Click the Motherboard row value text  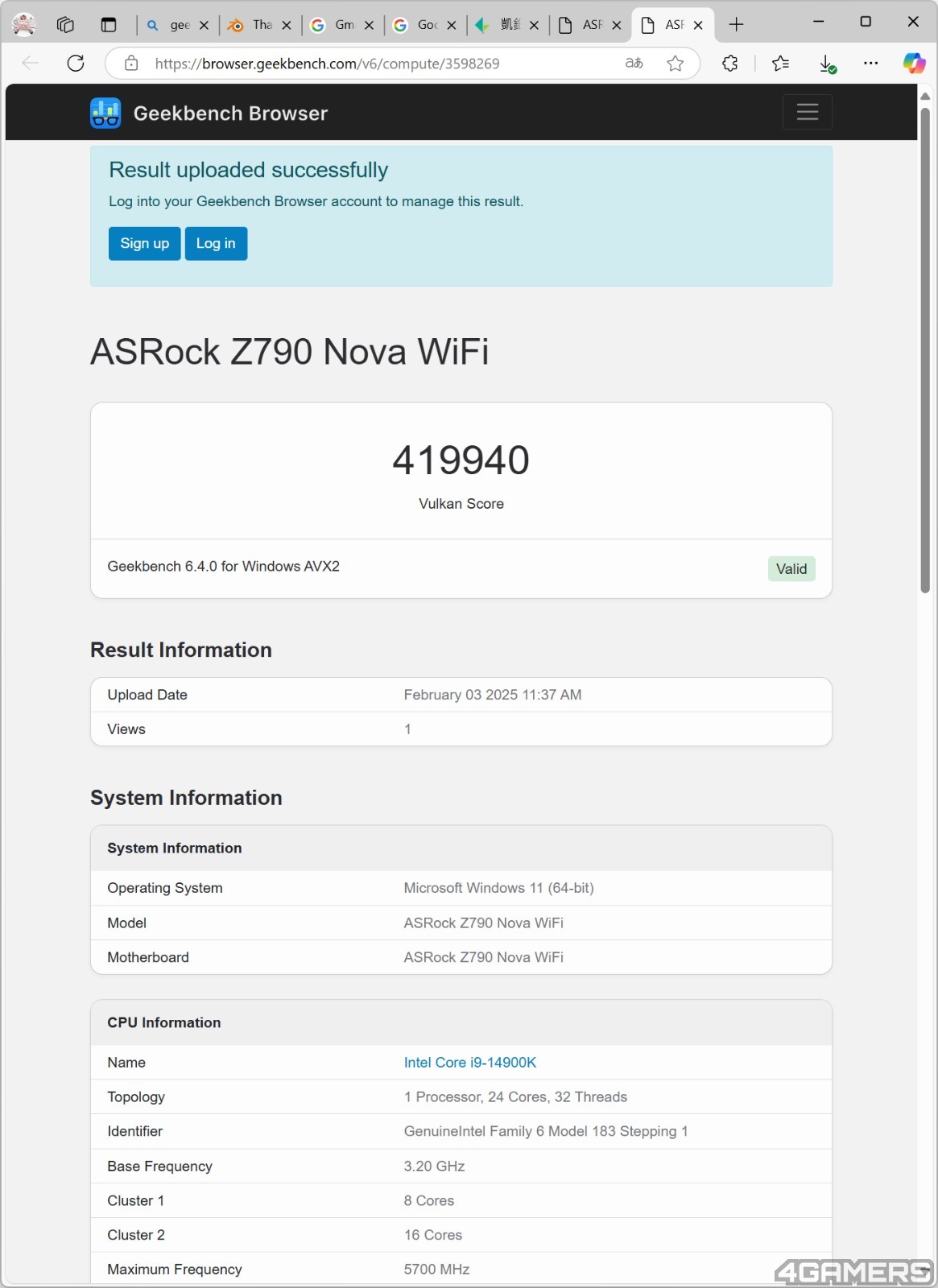[484, 957]
